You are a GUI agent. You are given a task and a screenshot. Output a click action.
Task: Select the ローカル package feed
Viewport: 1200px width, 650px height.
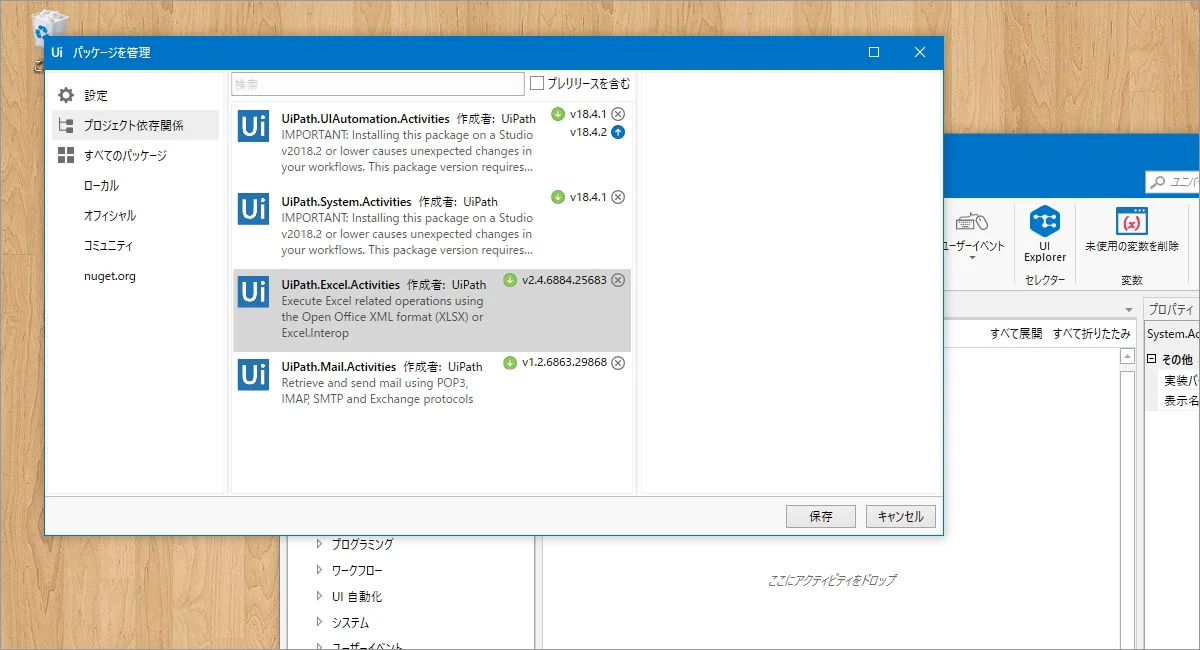coord(101,185)
